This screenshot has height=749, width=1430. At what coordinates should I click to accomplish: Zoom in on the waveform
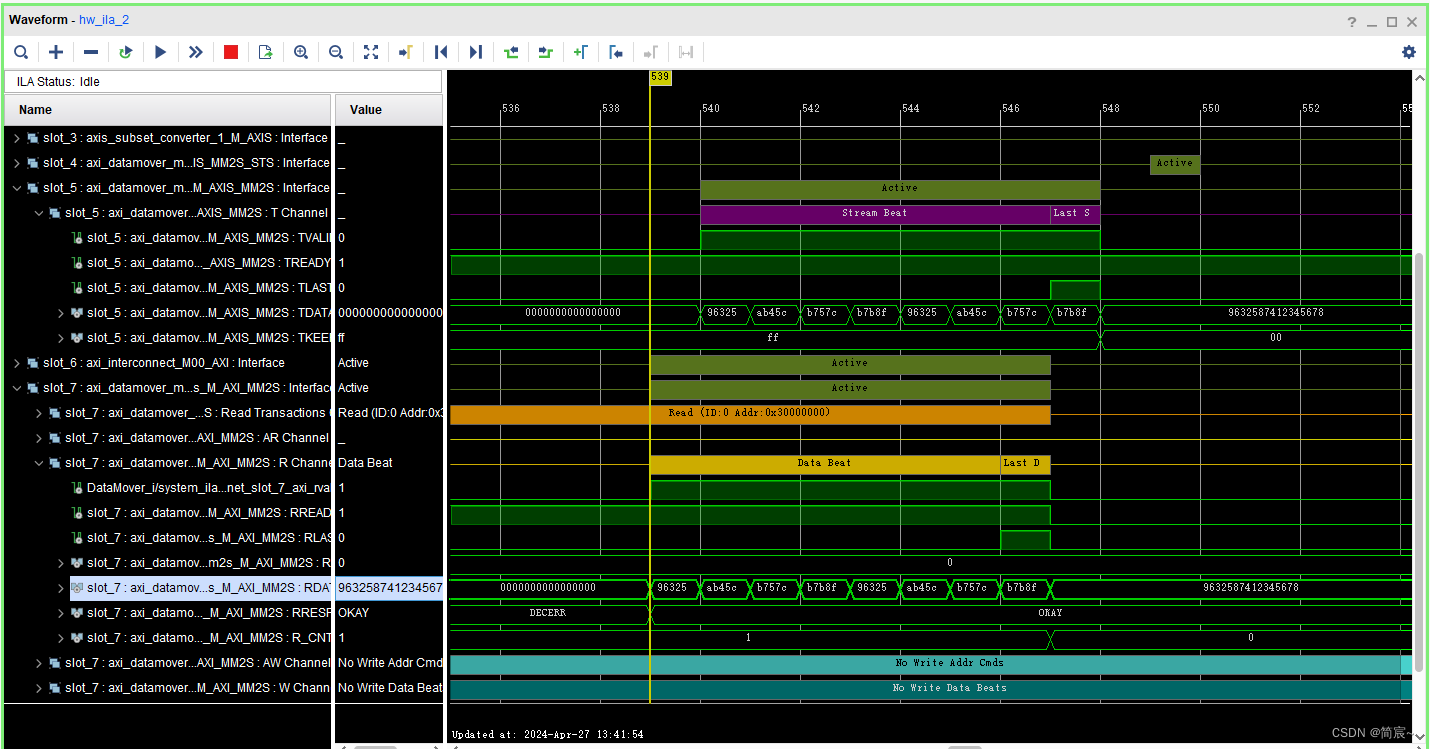(x=301, y=52)
